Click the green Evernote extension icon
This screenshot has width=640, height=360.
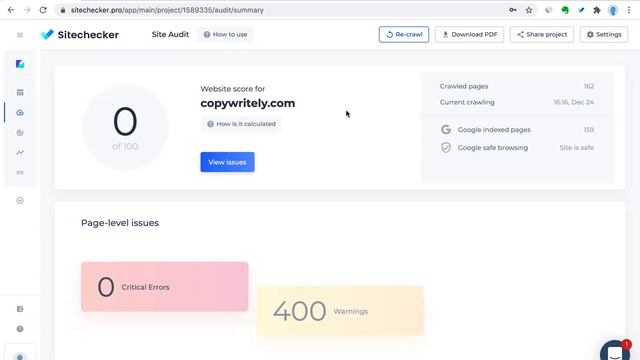coord(565,10)
